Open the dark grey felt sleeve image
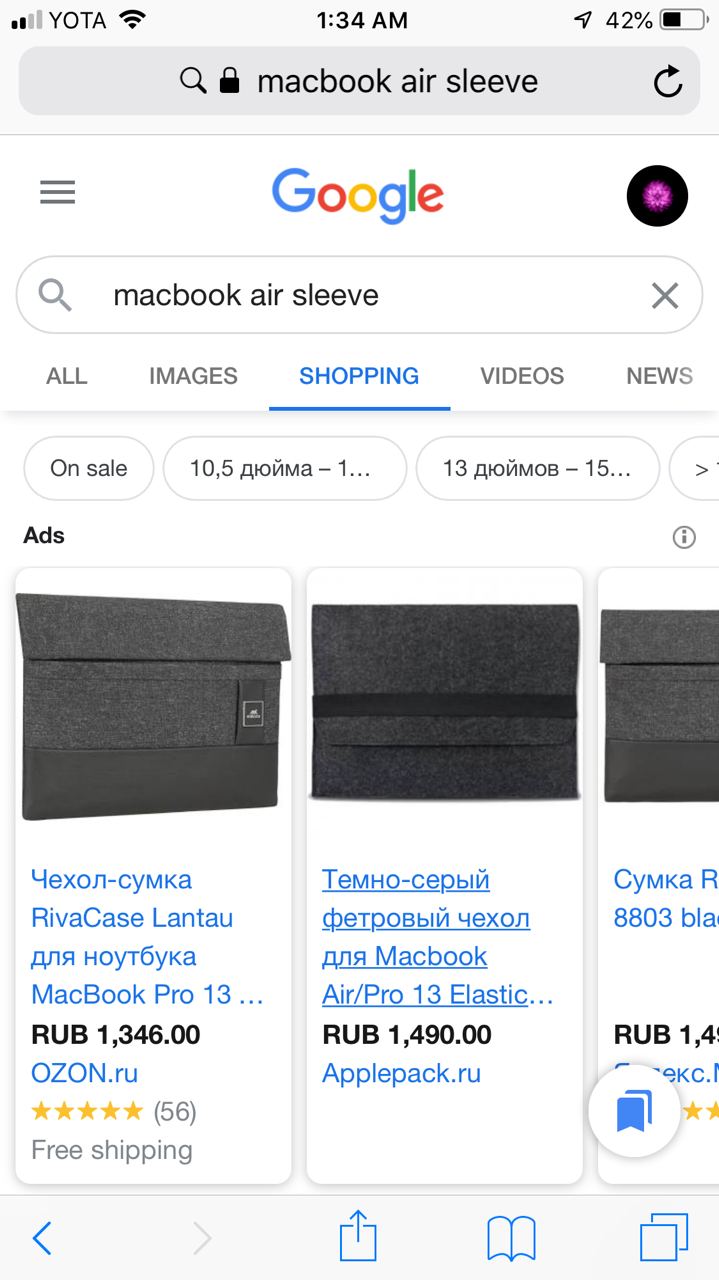The height and width of the screenshot is (1280, 719). (445, 702)
